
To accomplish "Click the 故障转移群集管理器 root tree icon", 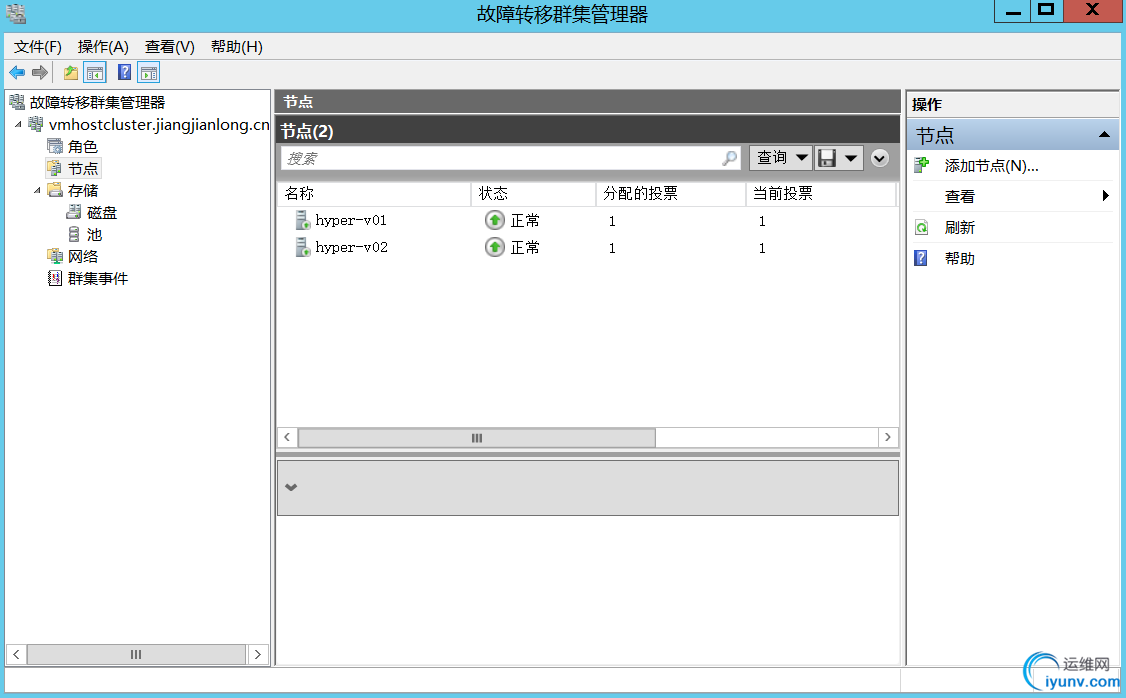I will click(x=17, y=103).
